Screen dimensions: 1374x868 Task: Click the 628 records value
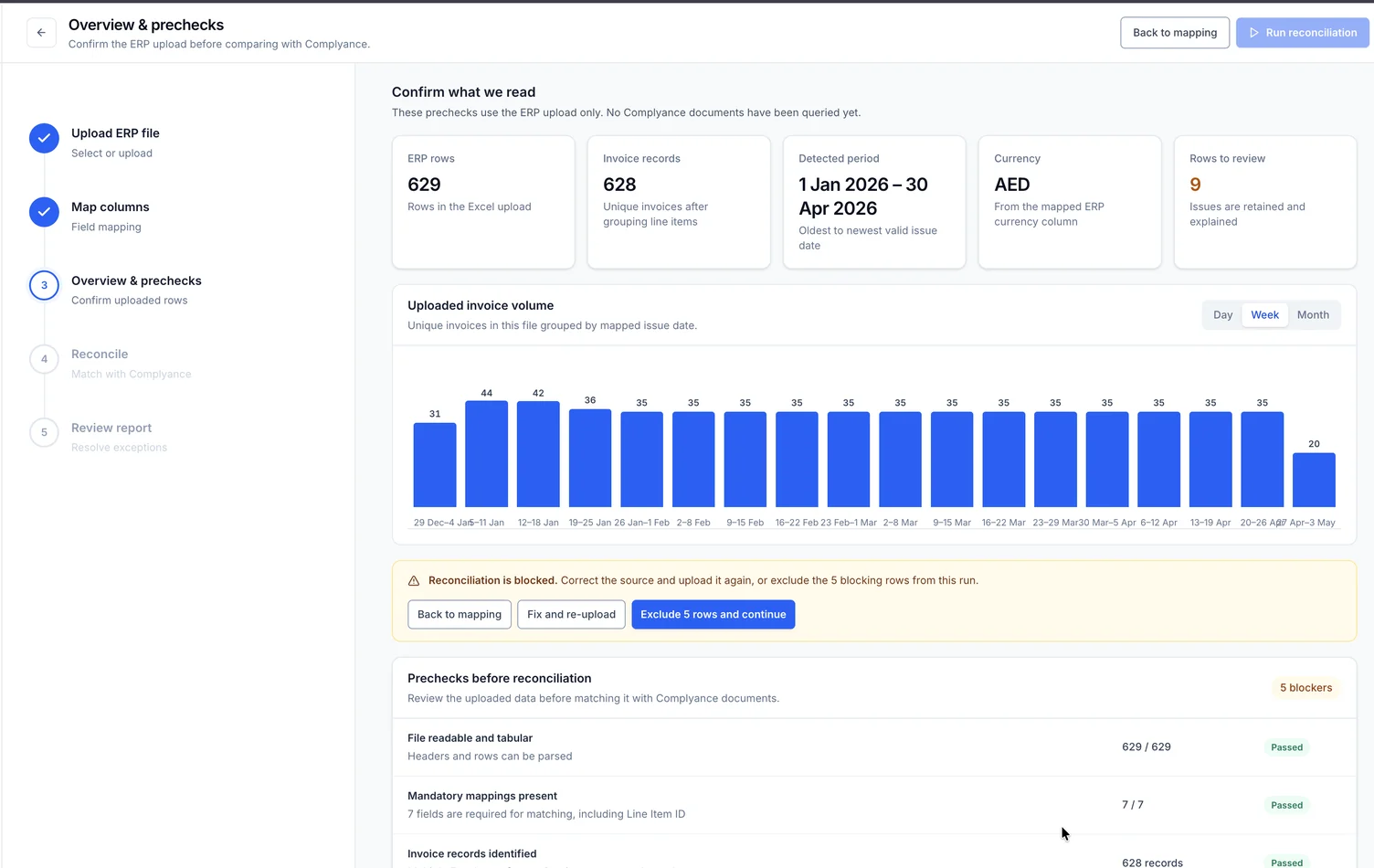tap(1152, 863)
